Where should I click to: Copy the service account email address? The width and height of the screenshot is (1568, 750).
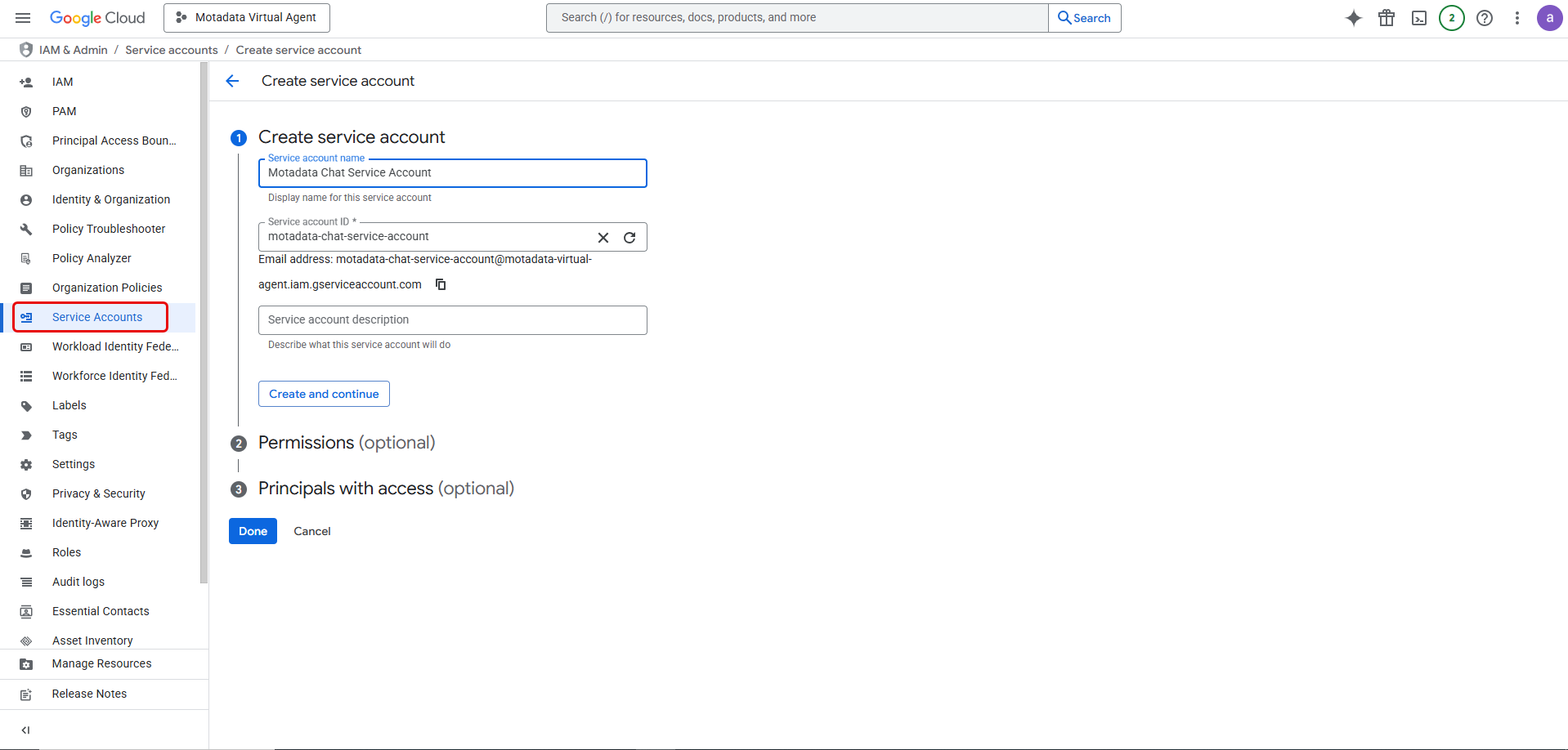441,284
